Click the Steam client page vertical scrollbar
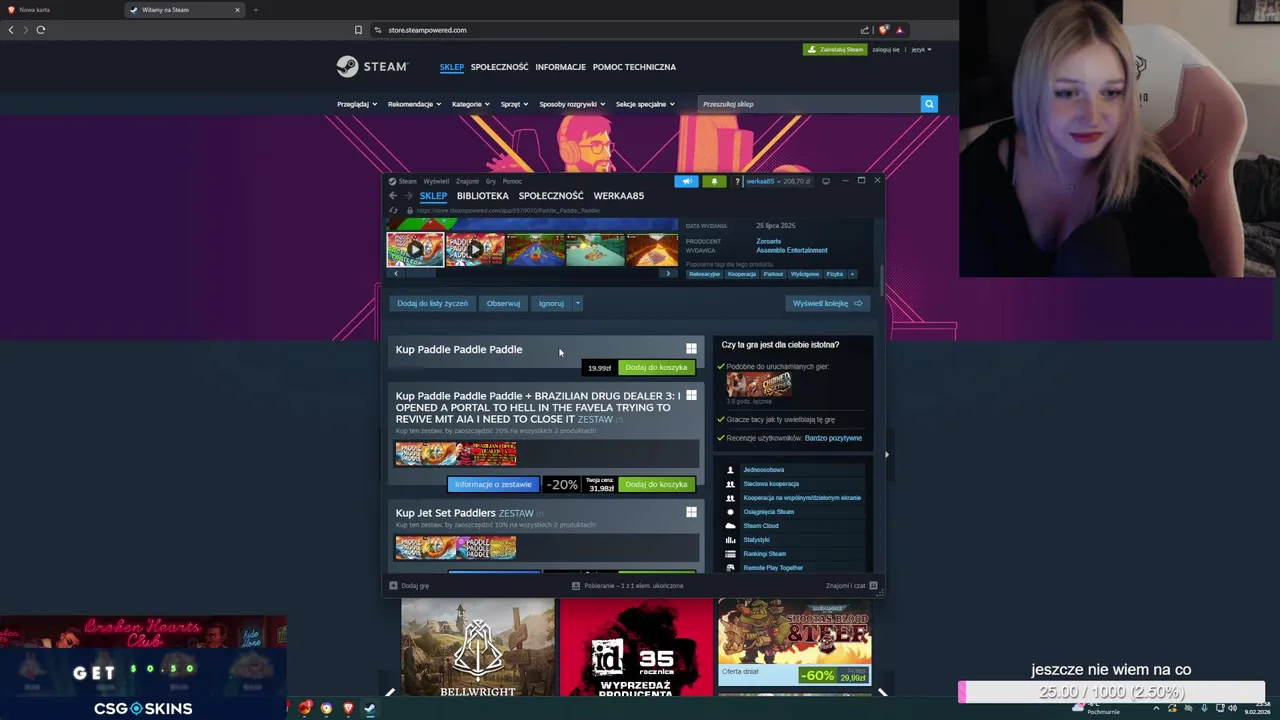This screenshot has height=720, width=1280. coord(881,278)
